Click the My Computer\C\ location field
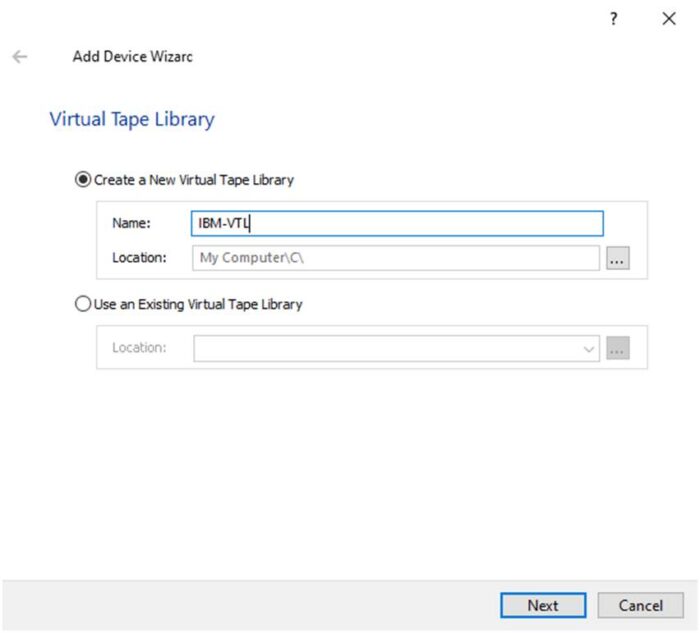700x633 pixels. pos(395,258)
